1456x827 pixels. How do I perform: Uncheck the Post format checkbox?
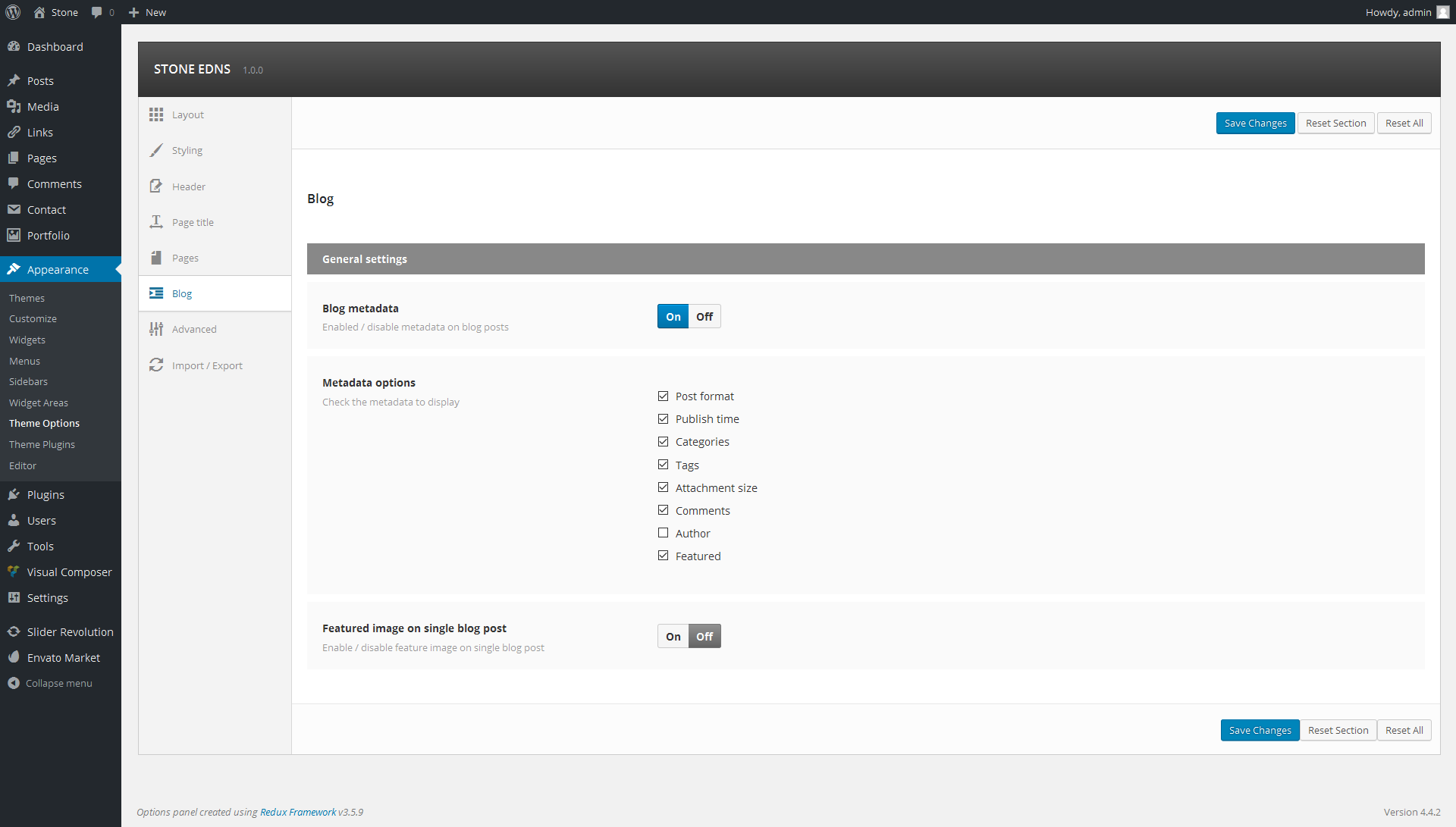(664, 396)
